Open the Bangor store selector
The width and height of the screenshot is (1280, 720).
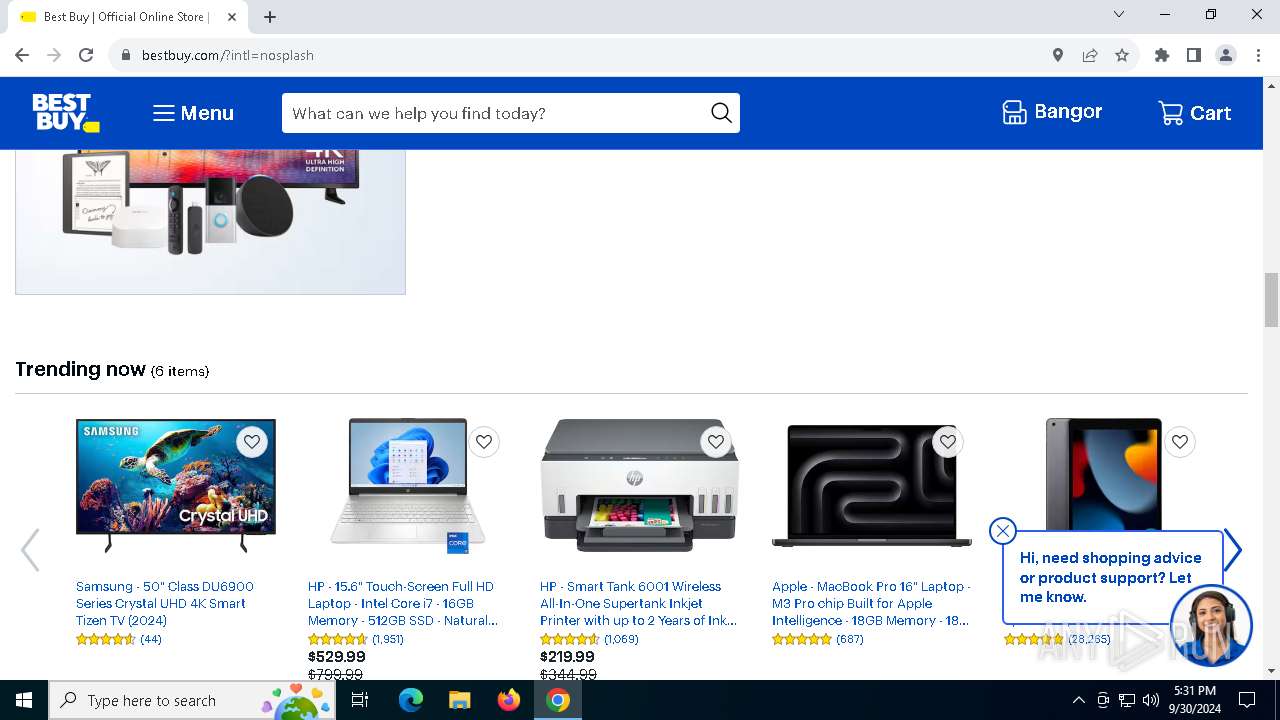(x=1052, y=112)
